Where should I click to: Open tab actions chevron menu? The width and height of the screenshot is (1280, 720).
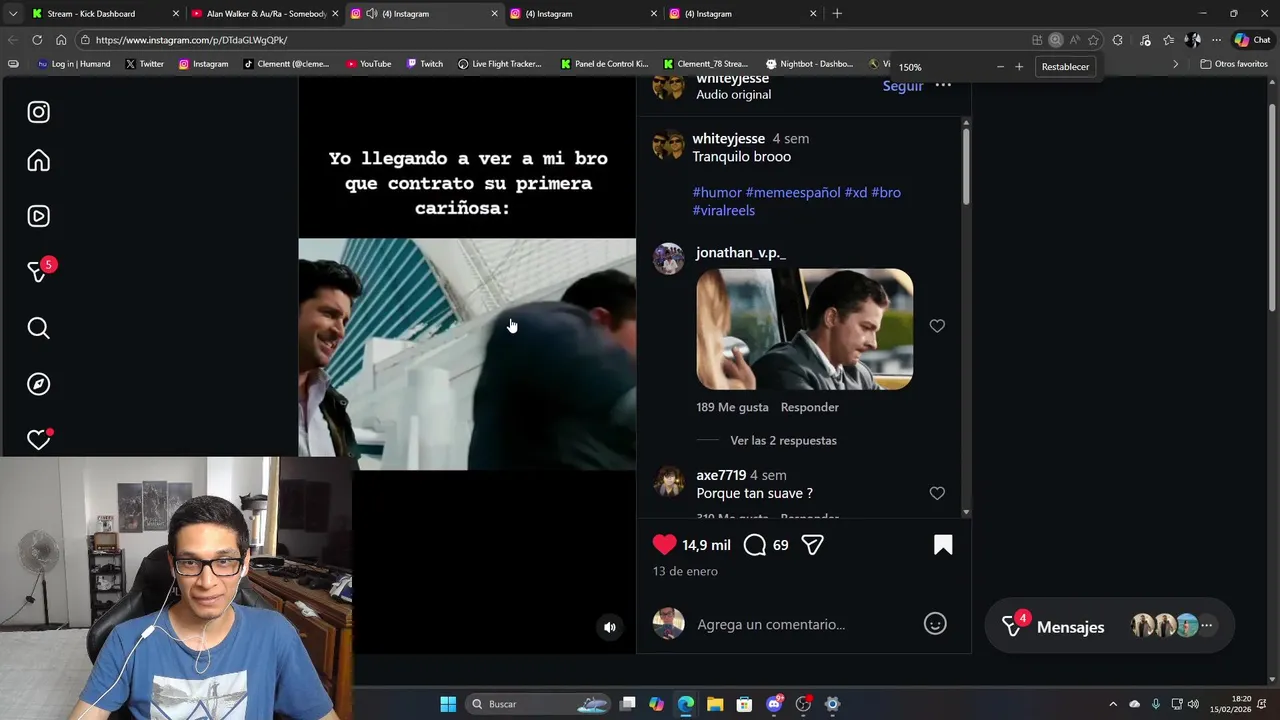click(12, 14)
